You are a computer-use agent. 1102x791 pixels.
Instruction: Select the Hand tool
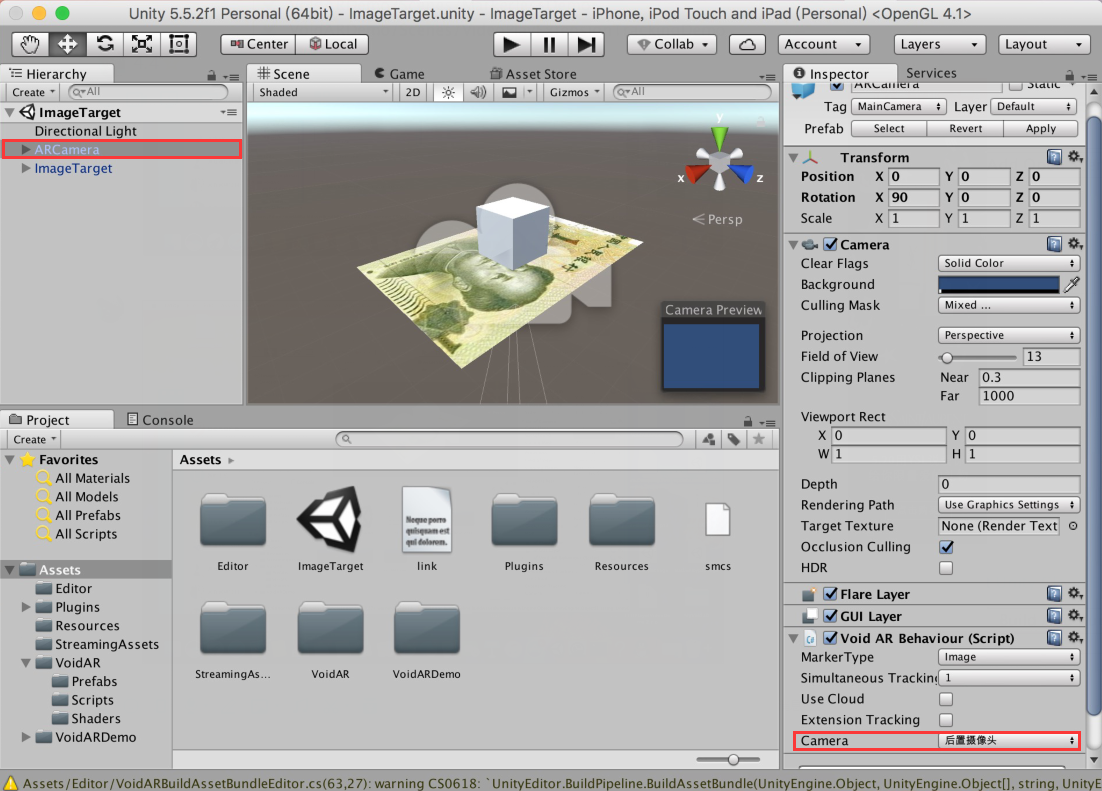tap(30, 44)
